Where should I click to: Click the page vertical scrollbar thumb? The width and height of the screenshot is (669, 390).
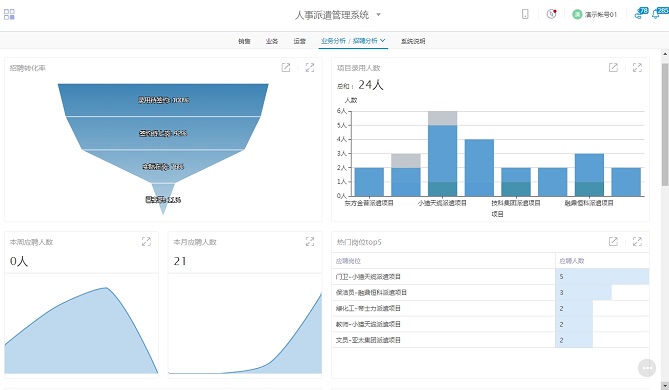[665, 125]
